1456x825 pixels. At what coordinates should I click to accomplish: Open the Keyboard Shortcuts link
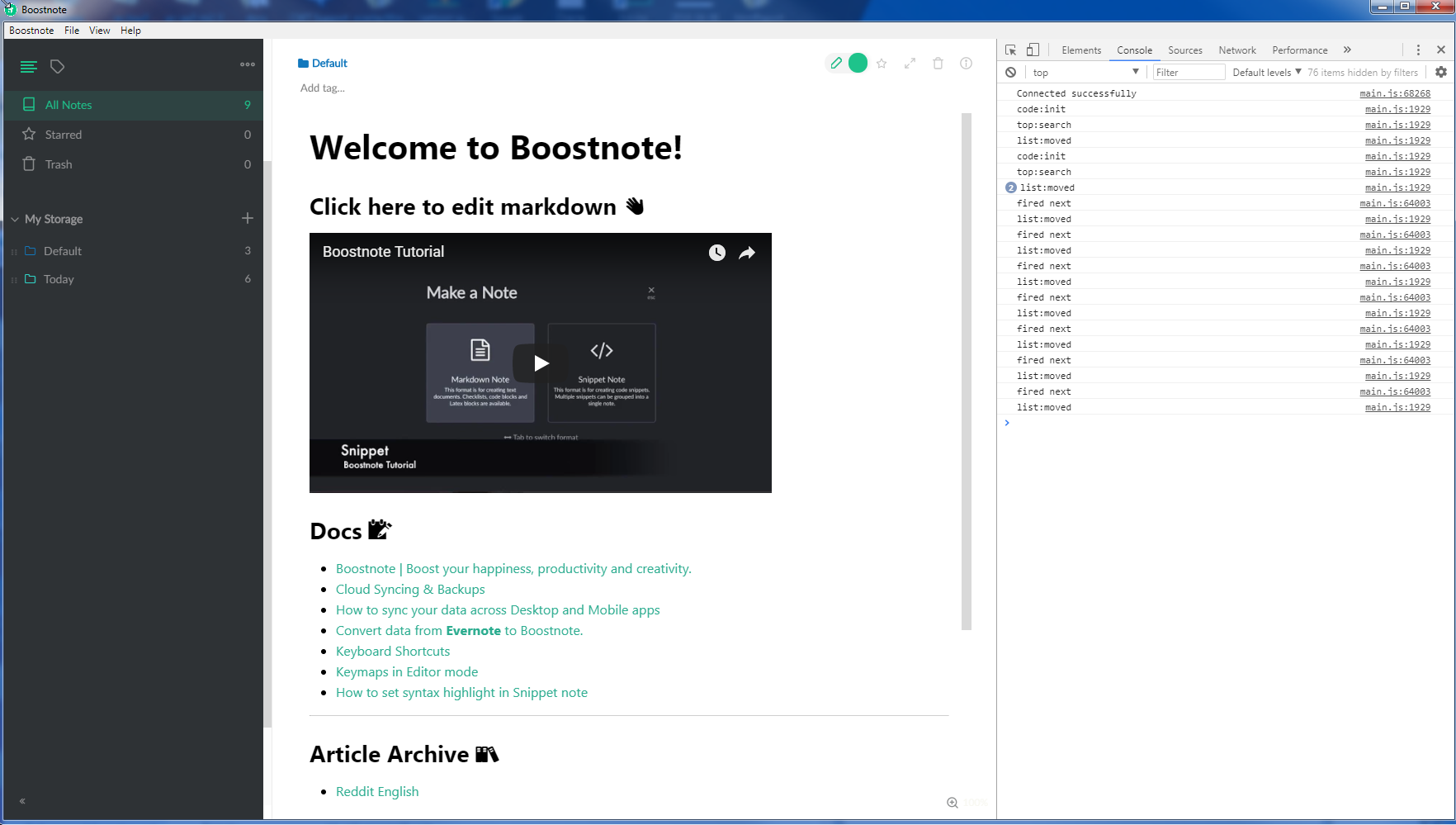pyautogui.click(x=392, y=651)
